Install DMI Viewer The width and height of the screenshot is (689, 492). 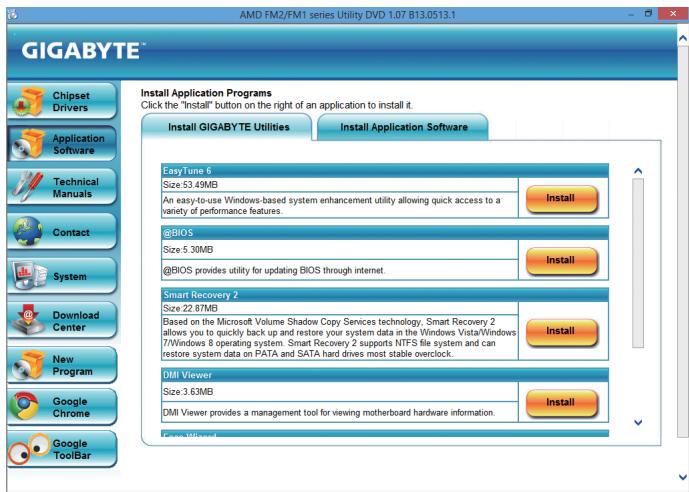pyautogui.click(x=562, y=402)
